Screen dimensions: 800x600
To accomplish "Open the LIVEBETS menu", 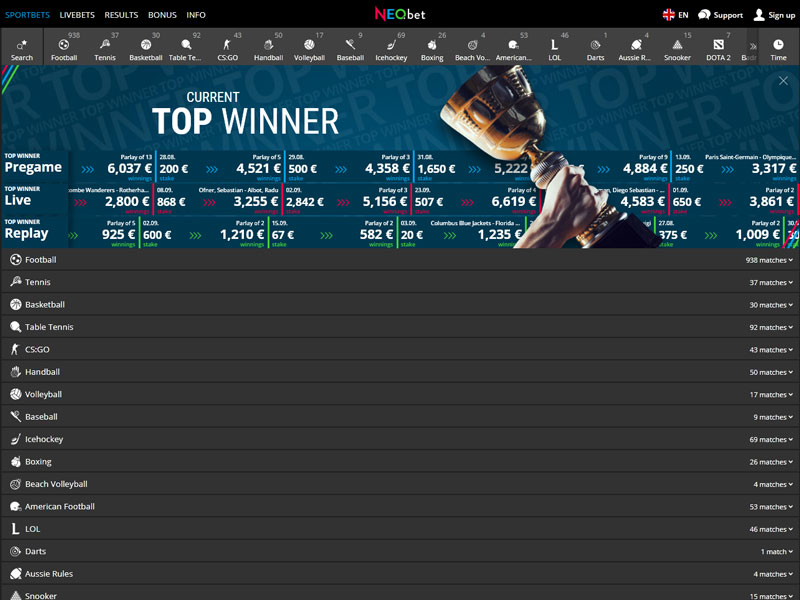I will [77, 15].
